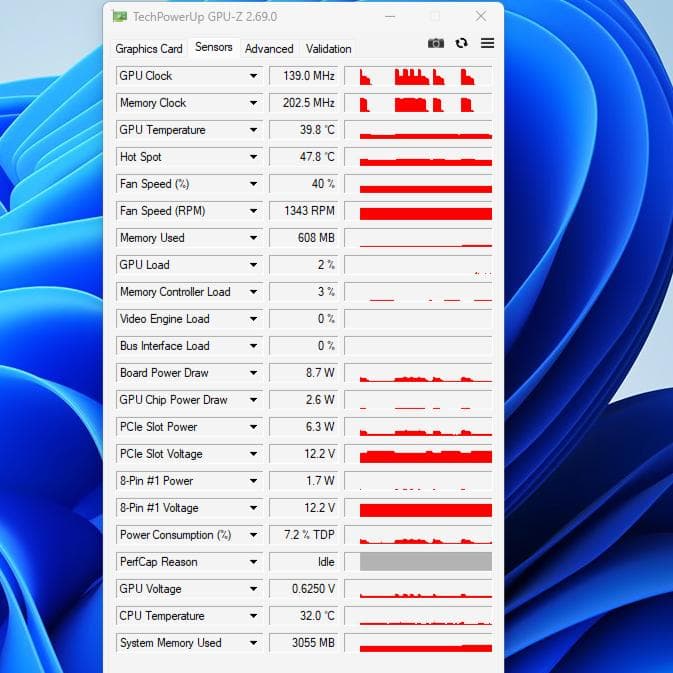Go to the Validation tab

(328, 49)
